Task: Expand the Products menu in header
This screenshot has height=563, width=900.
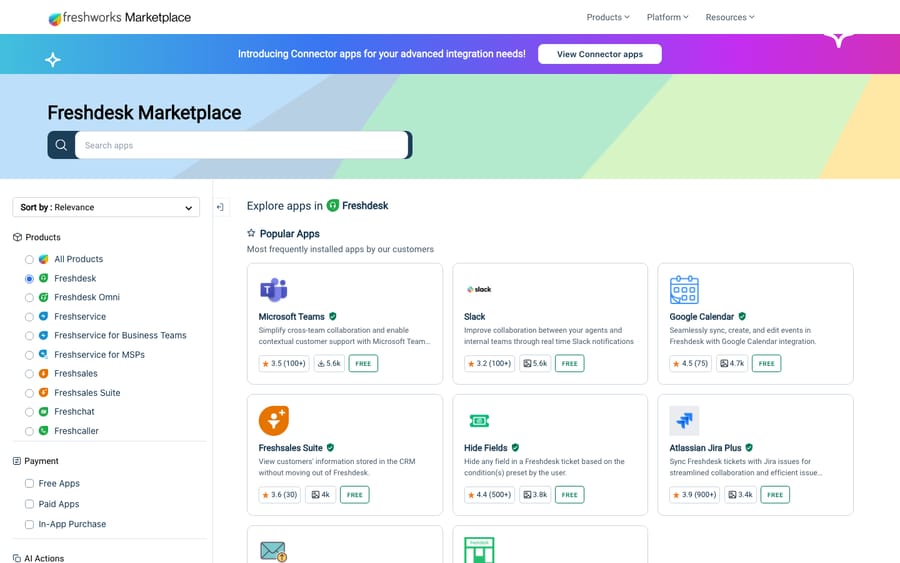Action: tap(608, 17)
